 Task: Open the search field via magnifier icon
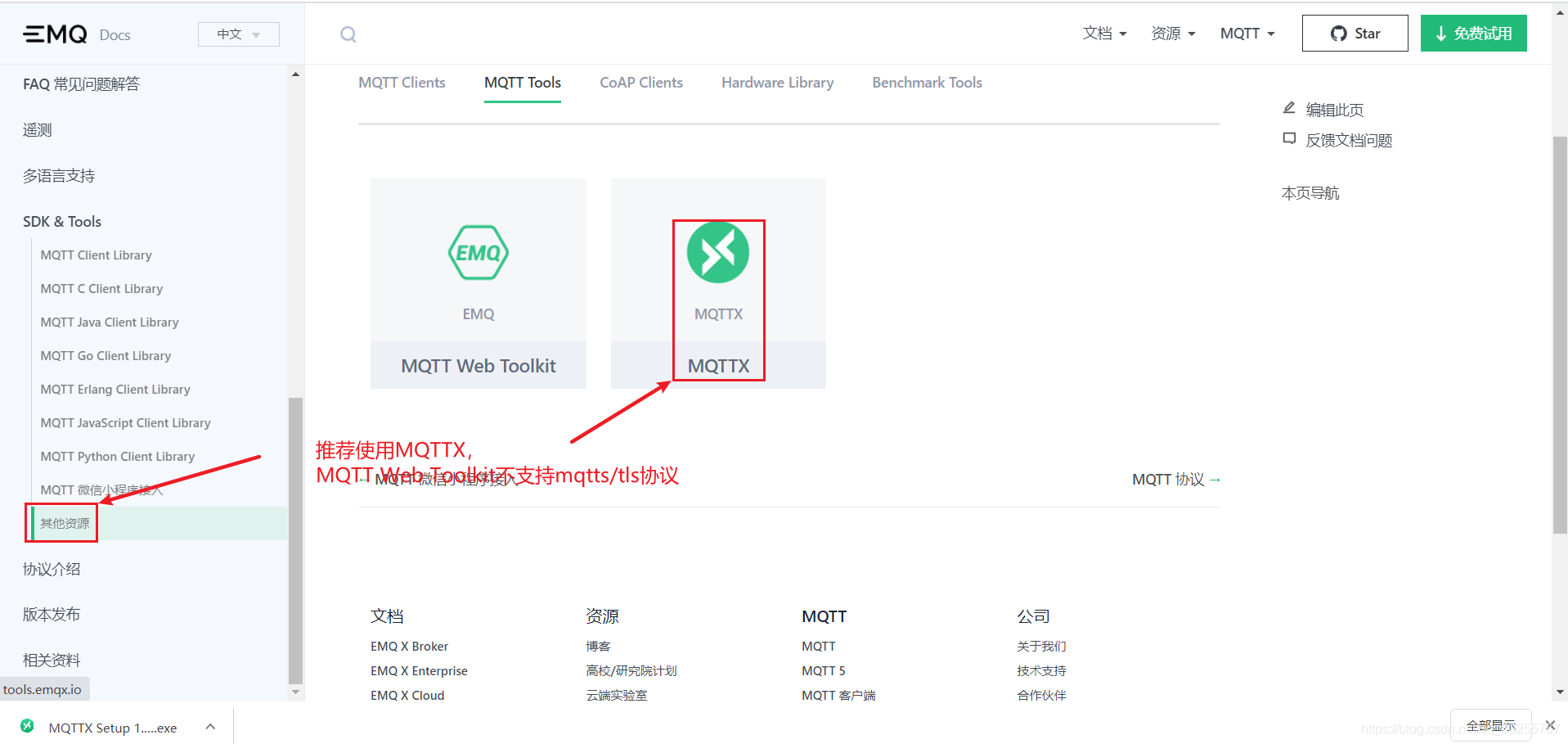(348, 34)
